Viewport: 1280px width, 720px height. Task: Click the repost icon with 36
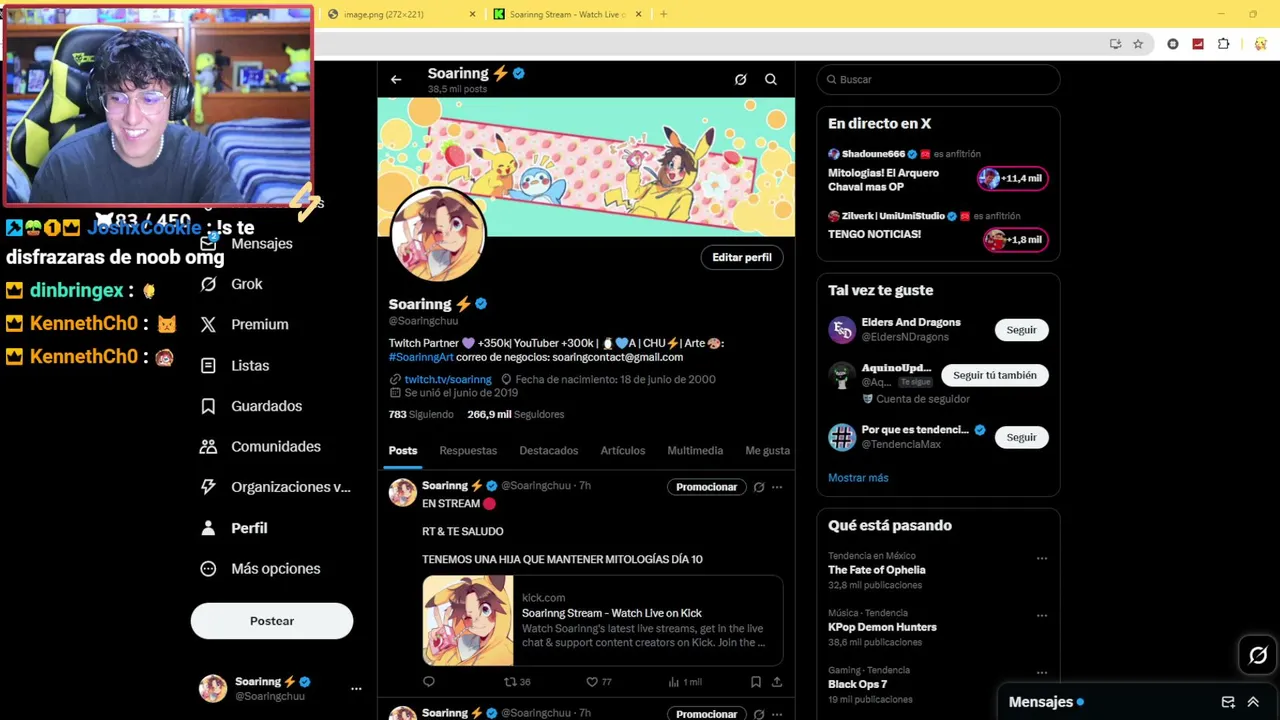517,682
